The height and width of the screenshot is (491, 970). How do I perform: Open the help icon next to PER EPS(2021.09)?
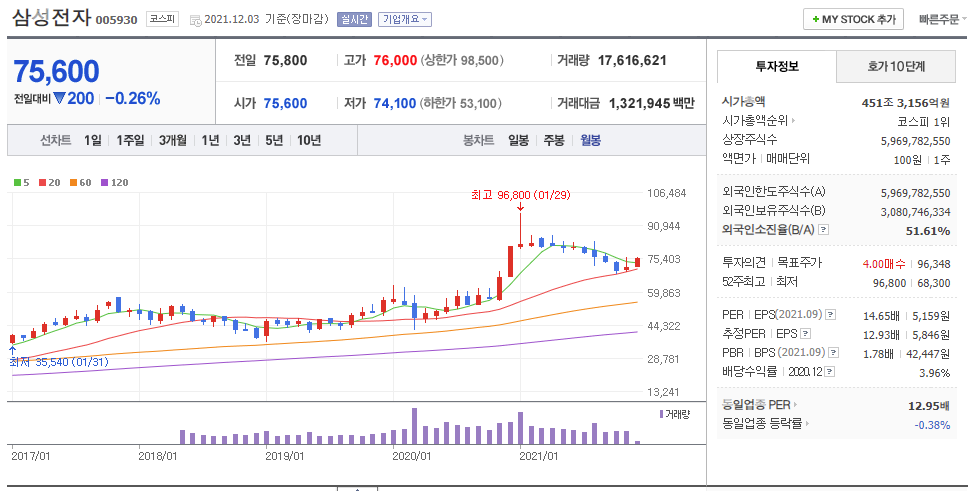(830, 315)
